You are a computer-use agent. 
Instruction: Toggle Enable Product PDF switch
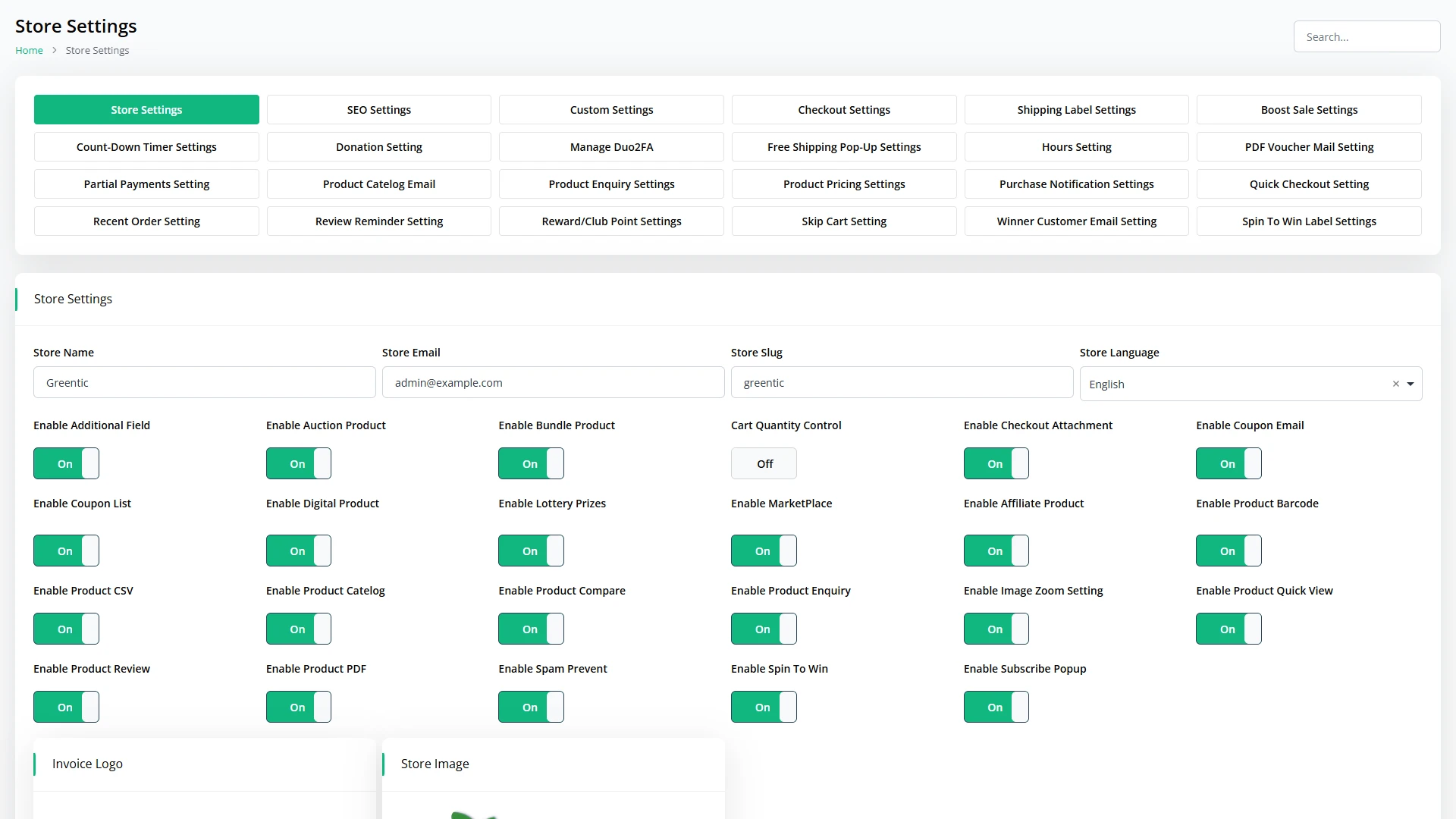coord(299,707)
